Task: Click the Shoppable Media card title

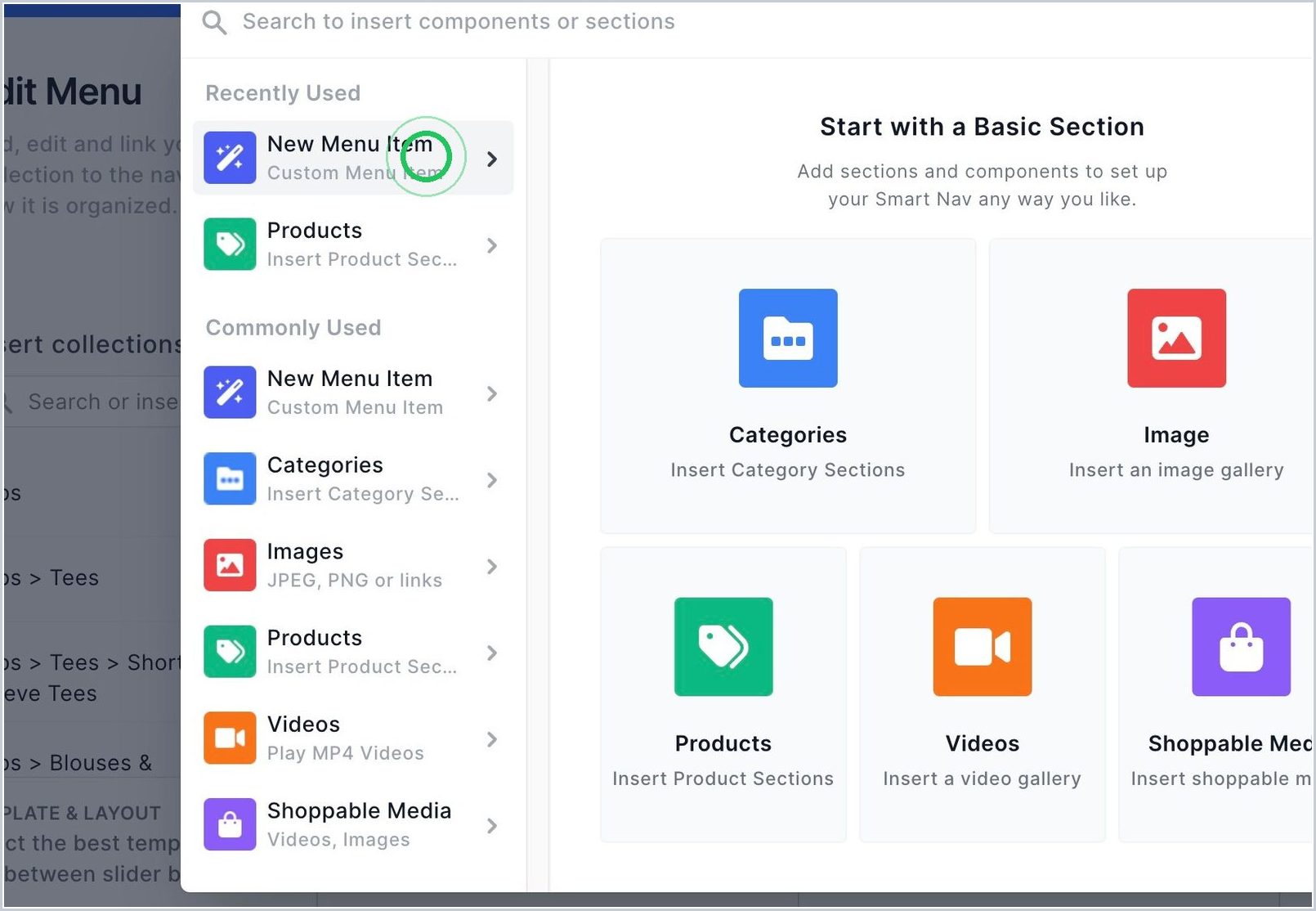Action: click(x=1229, y=743)
